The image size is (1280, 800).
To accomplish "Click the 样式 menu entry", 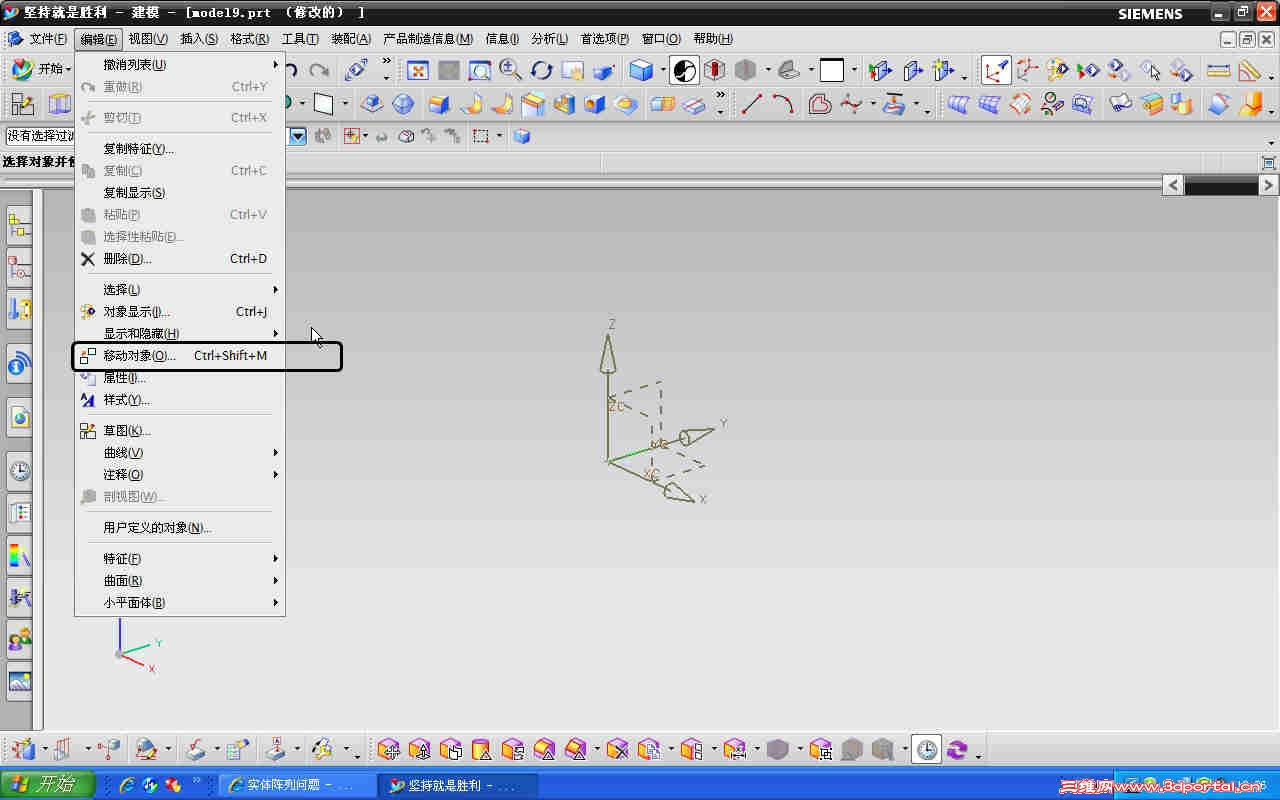I will [x=180, y=400].
